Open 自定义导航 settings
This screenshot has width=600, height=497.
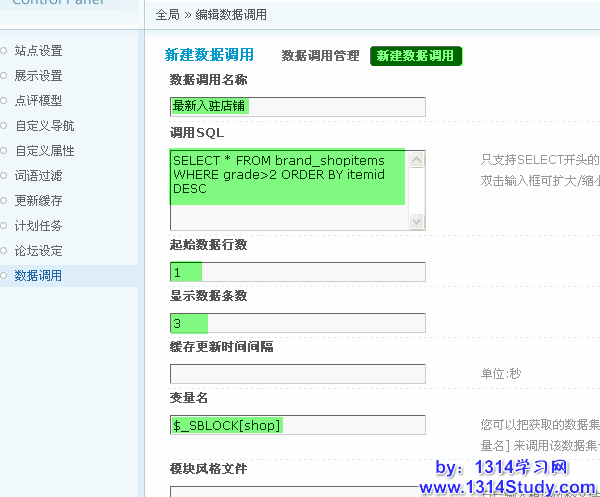point(44,126)
